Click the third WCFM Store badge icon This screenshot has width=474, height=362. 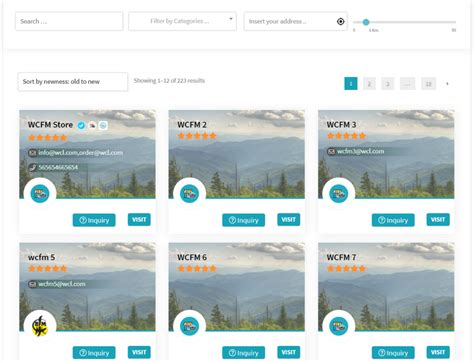point(103,125)
